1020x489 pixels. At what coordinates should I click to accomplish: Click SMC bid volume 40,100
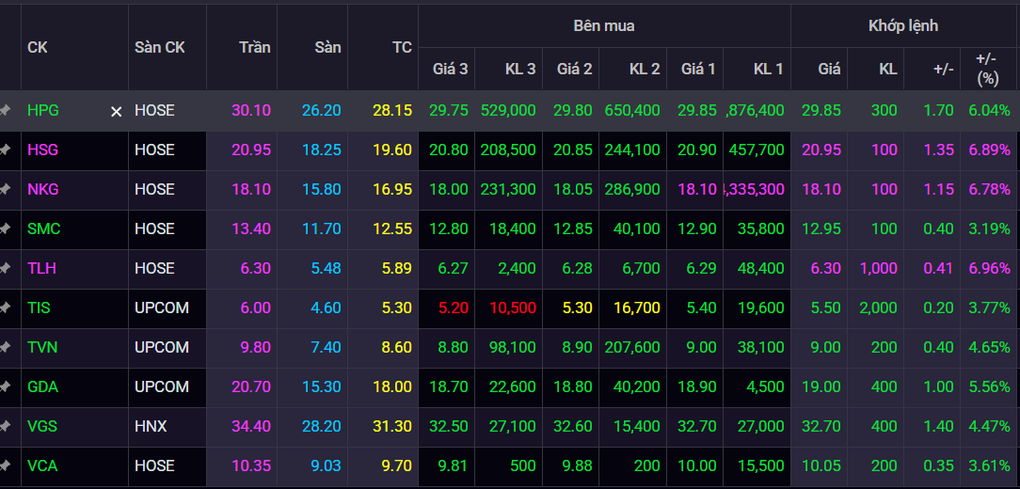click(639, 229)
